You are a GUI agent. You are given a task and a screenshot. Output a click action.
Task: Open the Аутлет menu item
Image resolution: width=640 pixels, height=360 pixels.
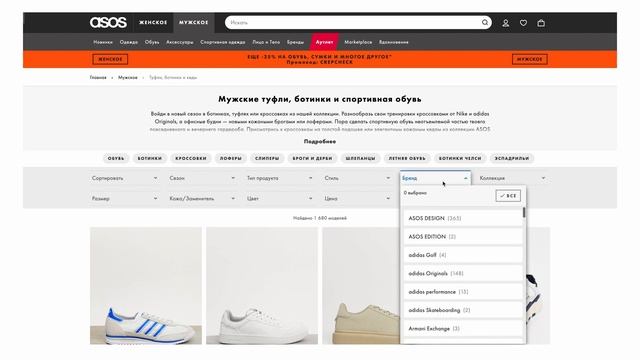tap(324, 42)
